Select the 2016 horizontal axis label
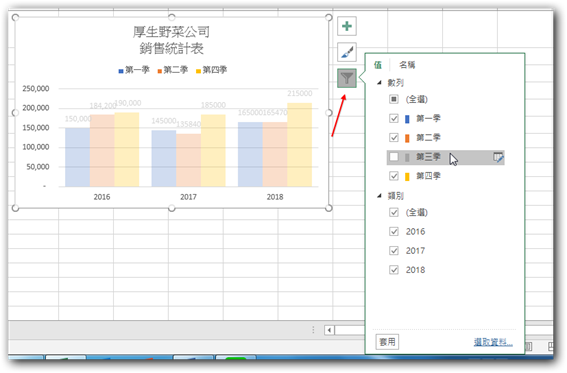This screenshot has height=373, width=567. (102, 197)
